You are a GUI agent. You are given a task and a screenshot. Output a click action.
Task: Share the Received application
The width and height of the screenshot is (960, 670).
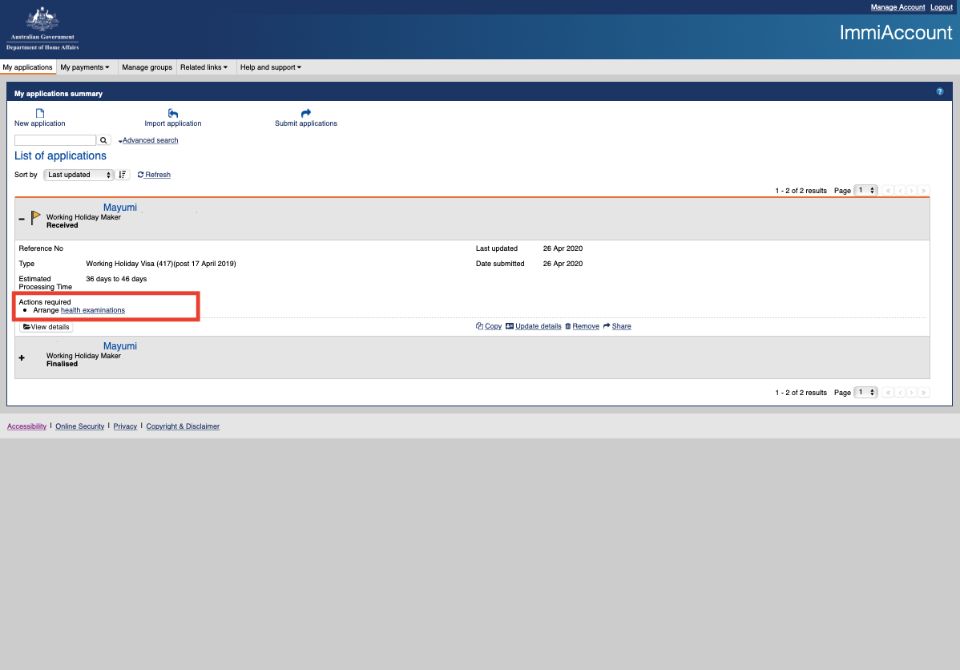point(617,326)
